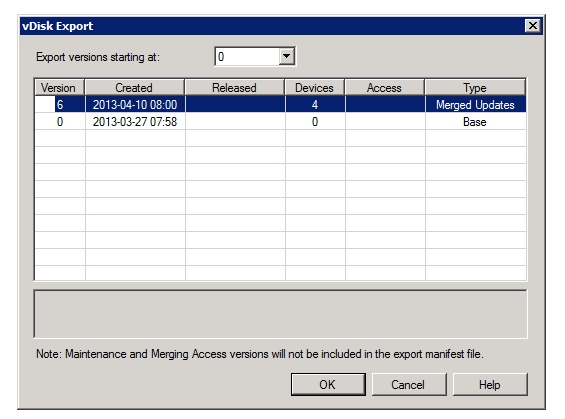Click the Merged Updates type cell
Screen dimensions: 565x419
coord(475,104)
